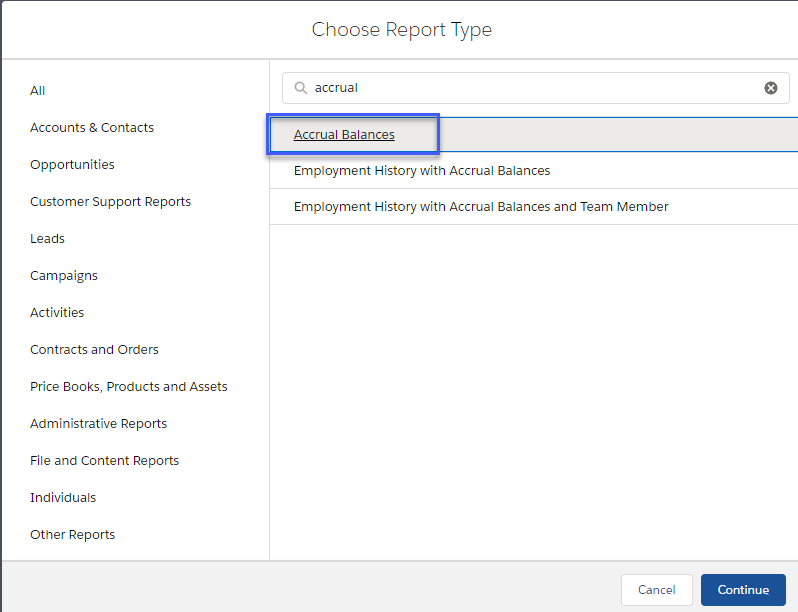This screenshot has height=612, width=798.
Task: Open the Accounts & Contacts category
Action: pyautogui.click(x=92, y=128)
